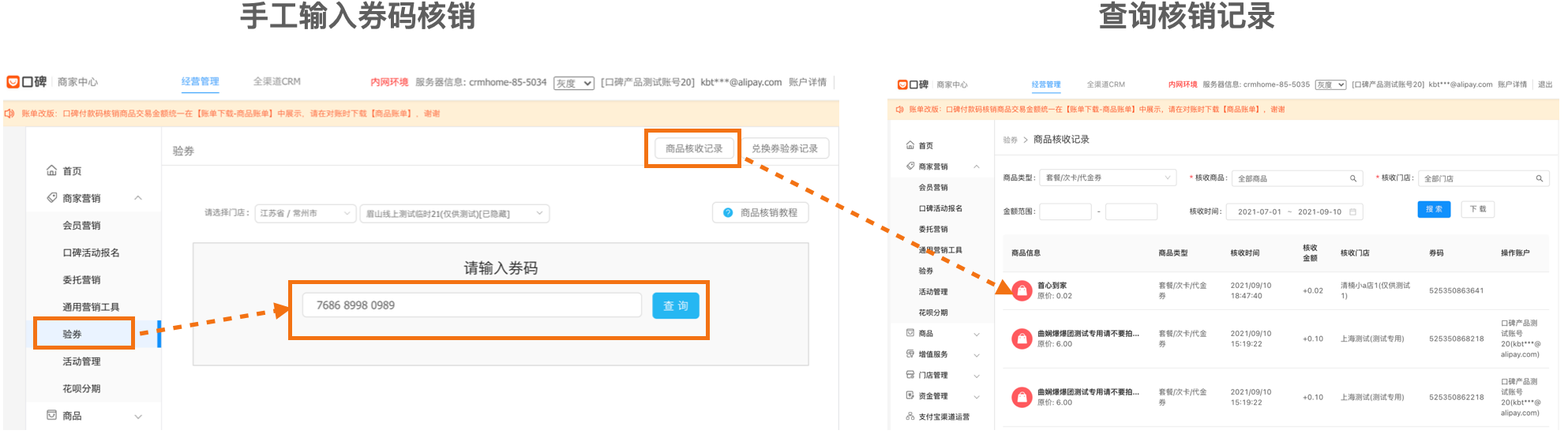Switch to 经营管理 tab in the right screenshot

[x=1046, y=84]
